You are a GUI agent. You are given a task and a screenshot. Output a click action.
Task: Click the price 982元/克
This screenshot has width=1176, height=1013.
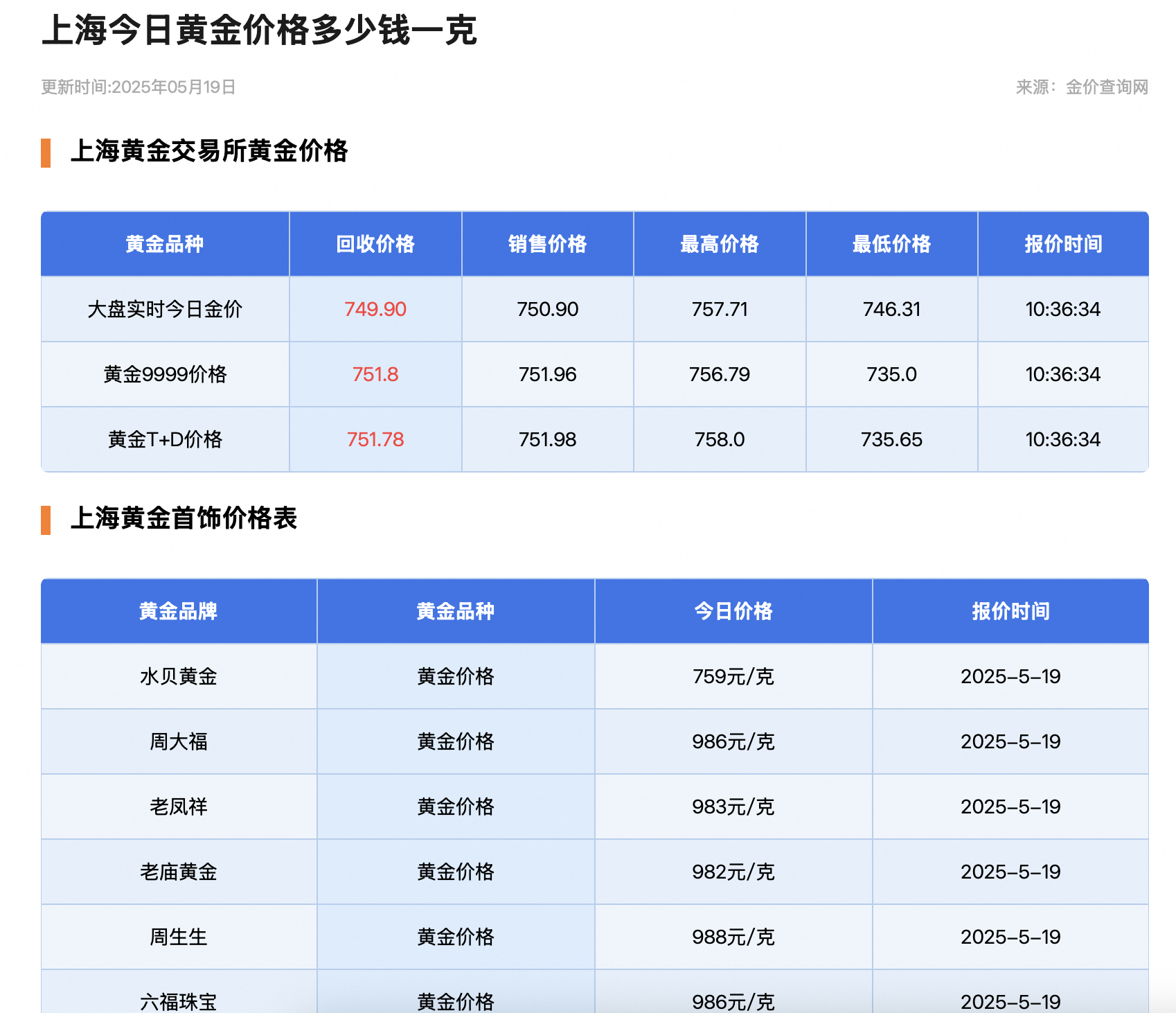point(733,872)
